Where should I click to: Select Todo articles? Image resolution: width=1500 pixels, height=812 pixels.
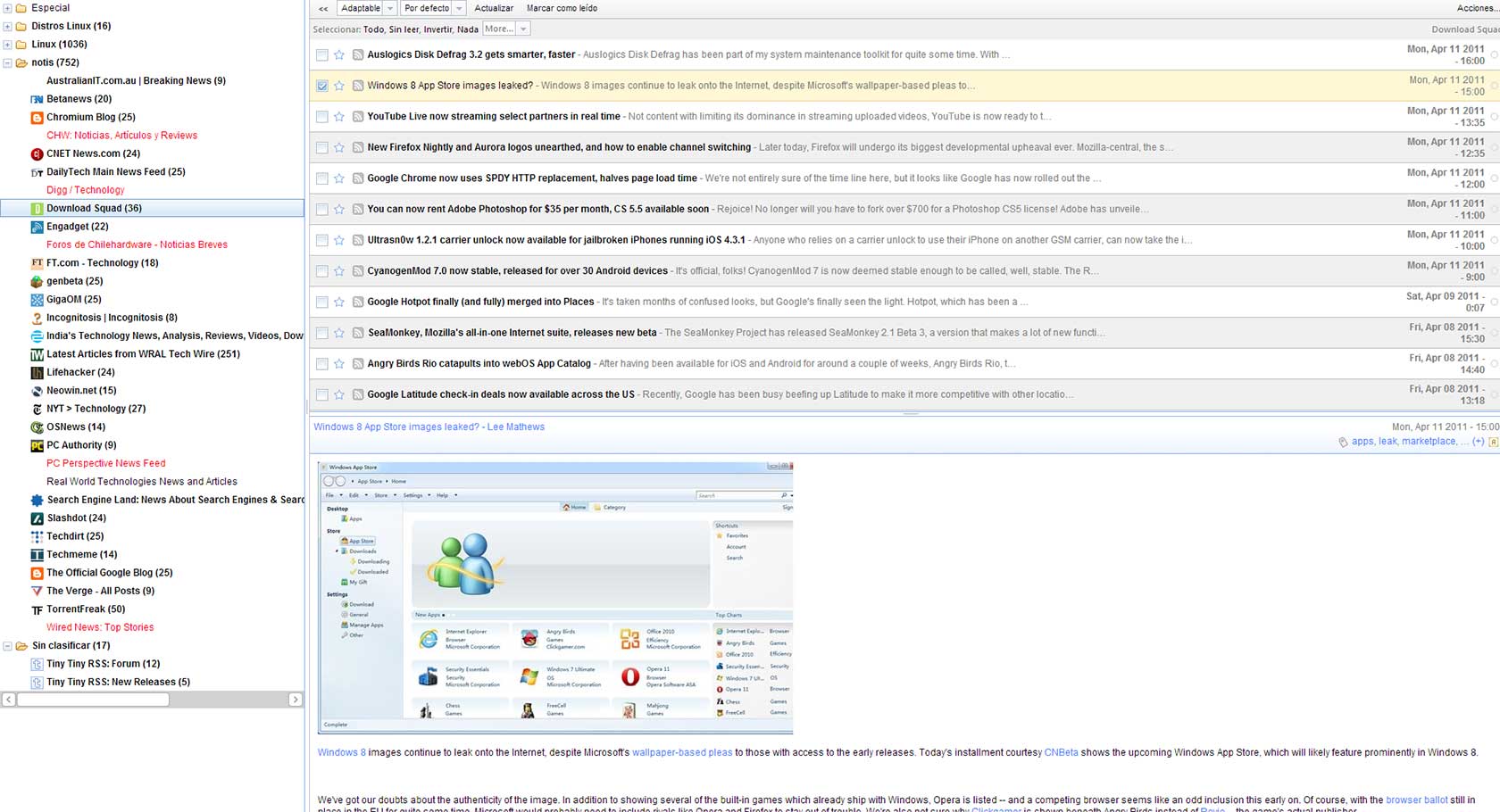tap(374, 29)
